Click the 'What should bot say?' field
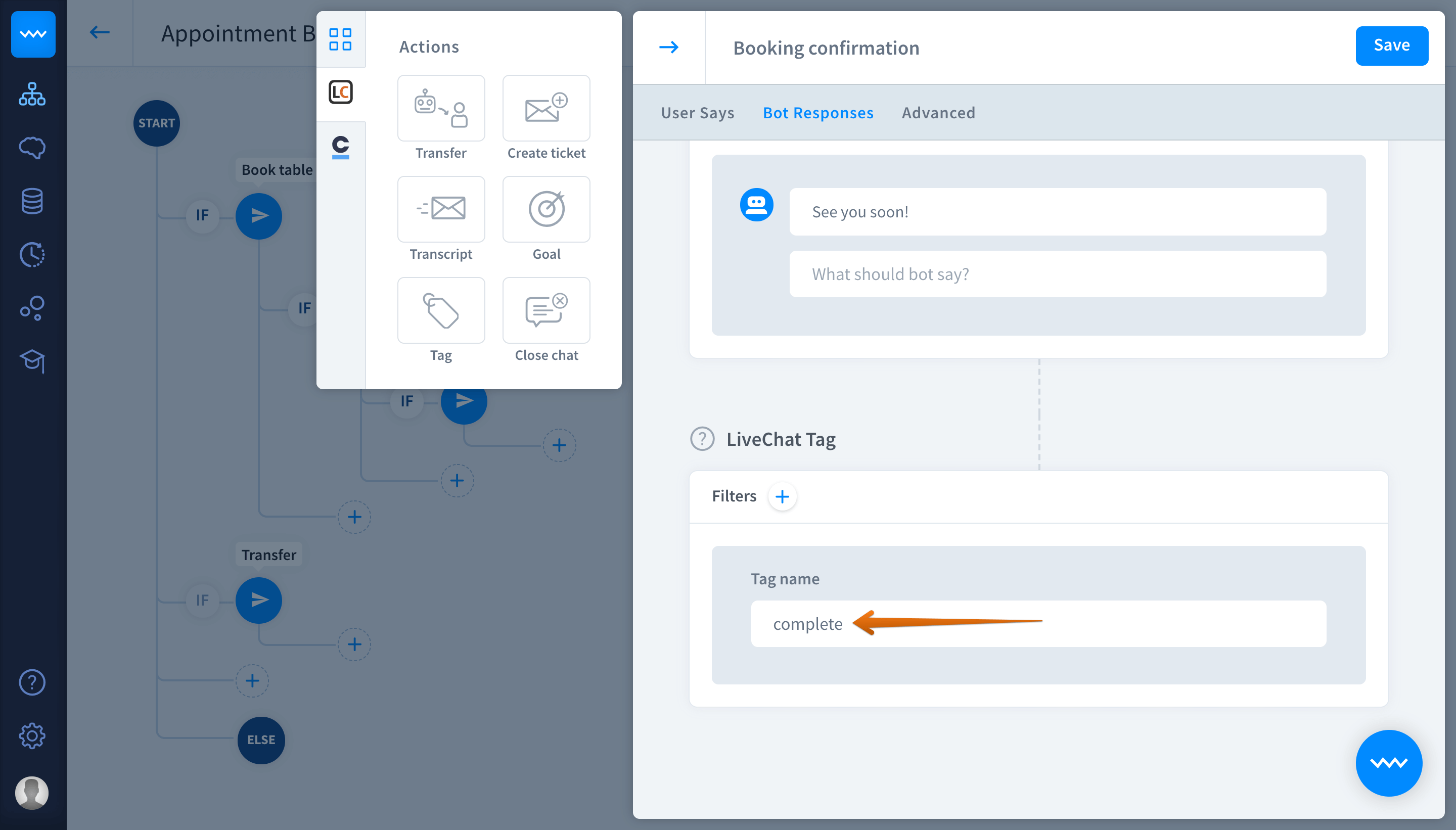 [1057, 274]
